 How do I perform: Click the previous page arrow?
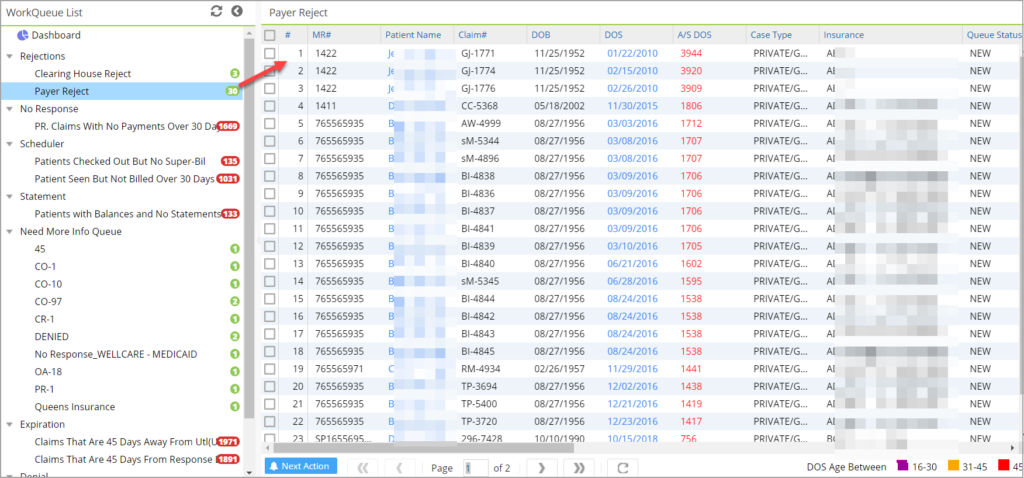[399, 467]
